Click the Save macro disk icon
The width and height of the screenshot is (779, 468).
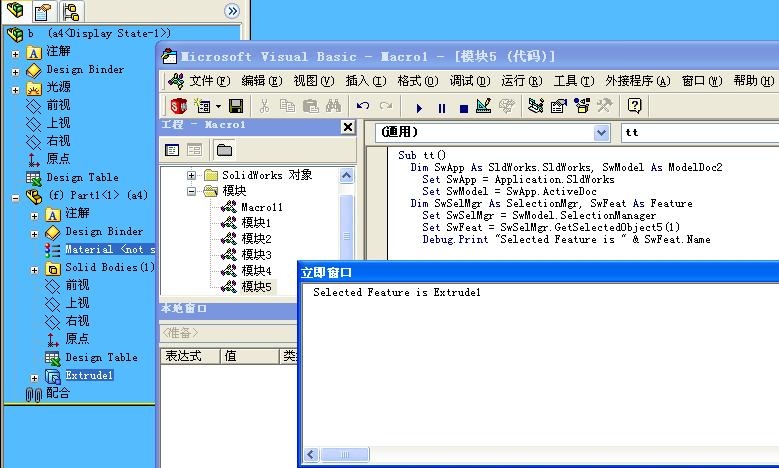coord(236,106)
